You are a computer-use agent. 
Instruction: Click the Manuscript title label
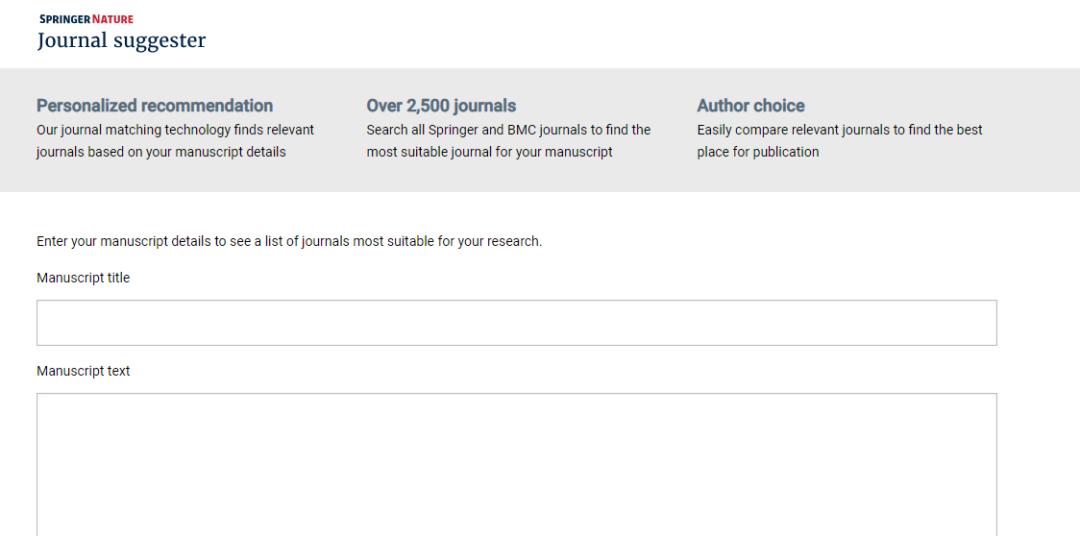[x=83, y=278]
